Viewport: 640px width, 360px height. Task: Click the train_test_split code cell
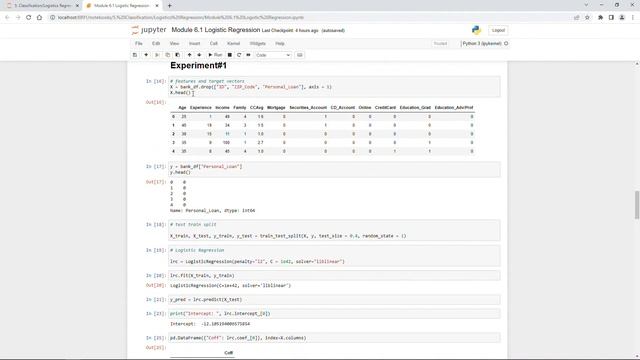coord(334,230)
